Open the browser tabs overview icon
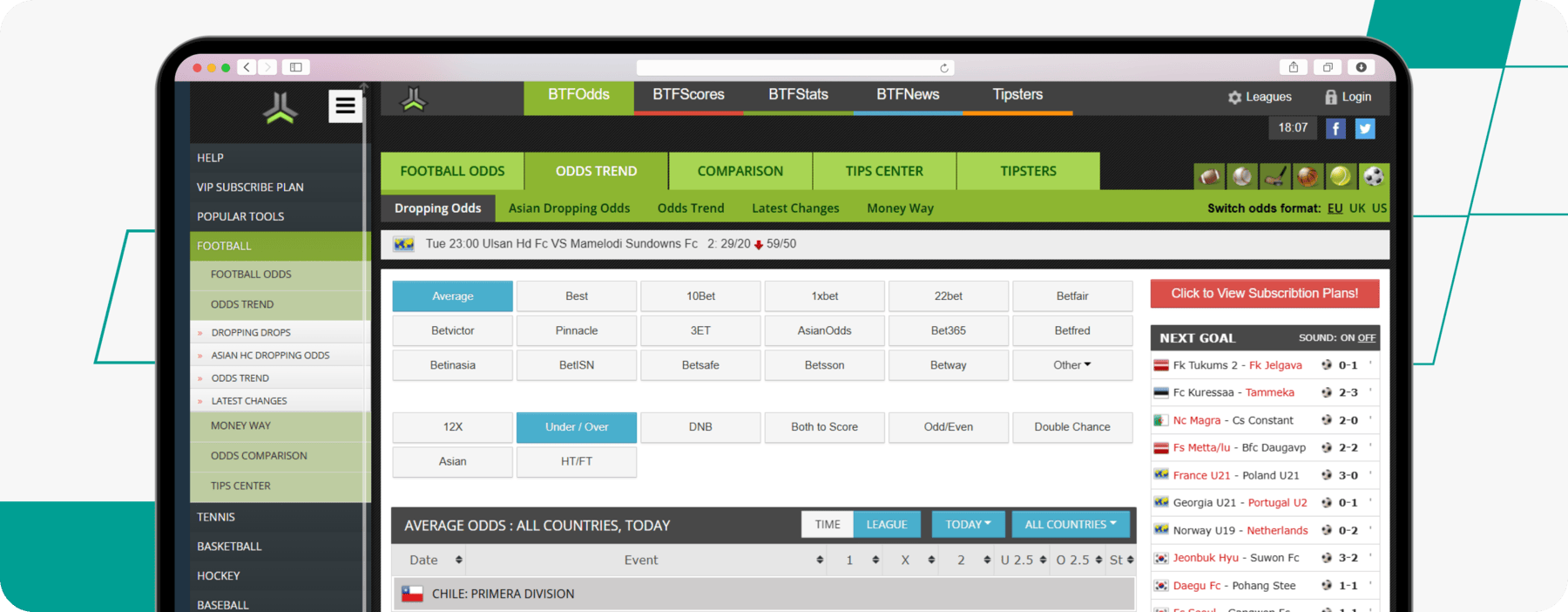The image size is (1568, 612). click(1328, 67)
